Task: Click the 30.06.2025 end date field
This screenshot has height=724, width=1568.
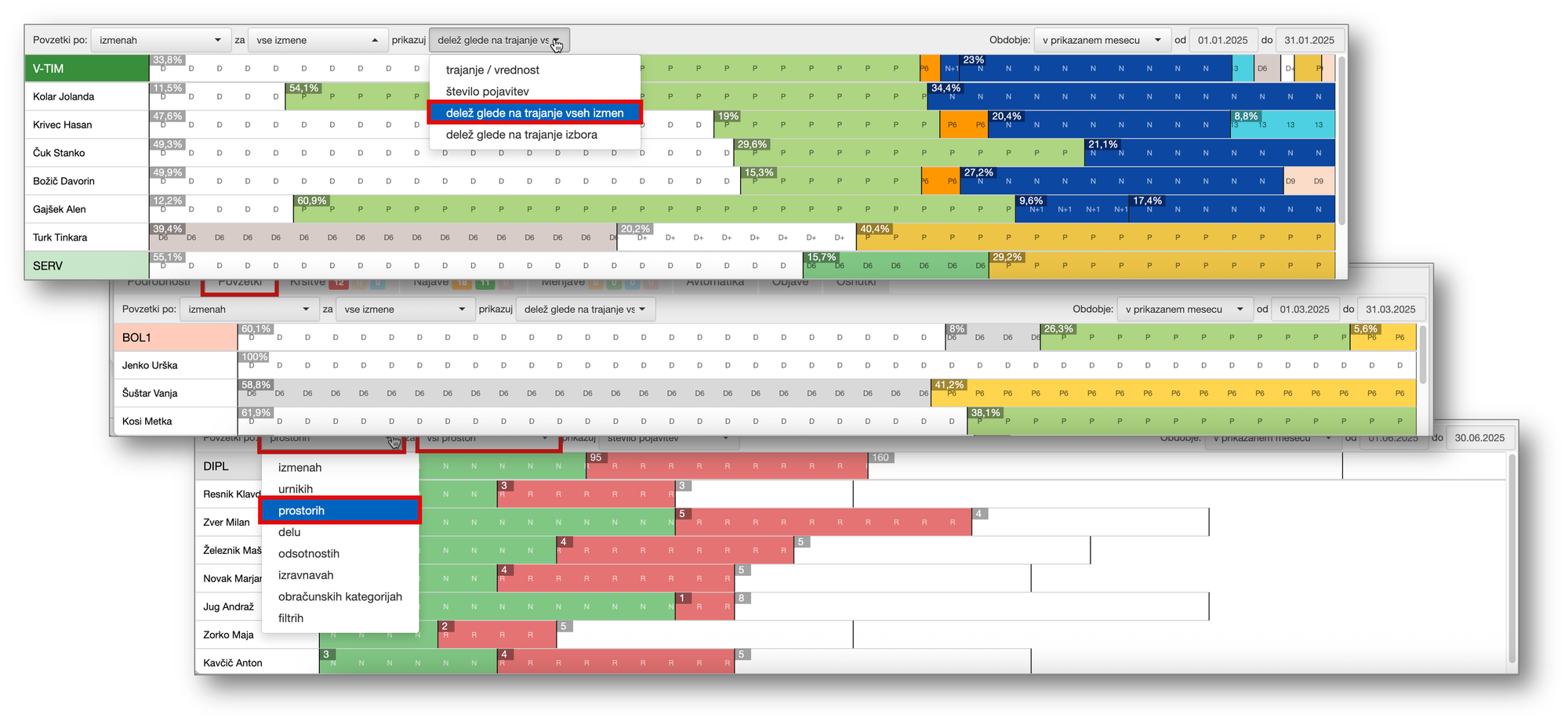Action: coord(1479,438)
